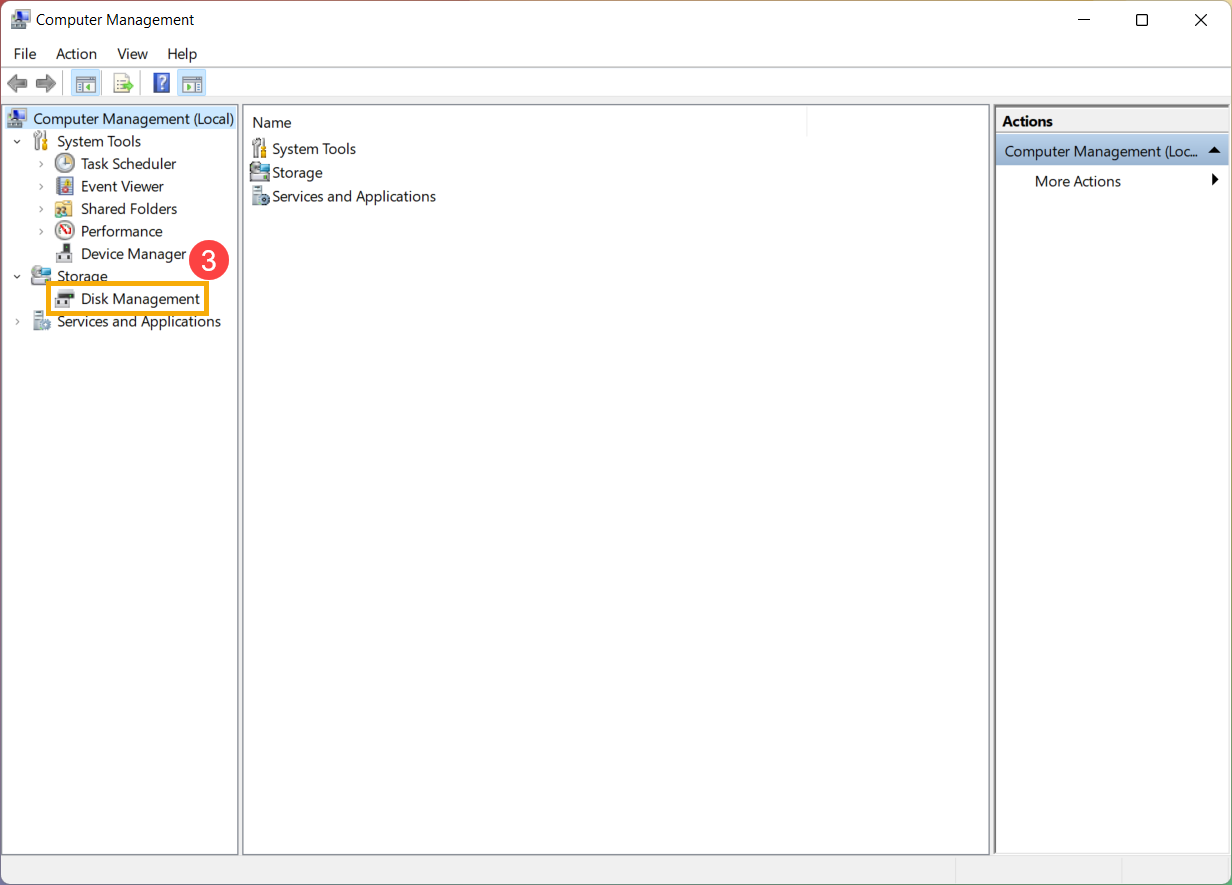Toggle Show/Hide Console Tree toolbar icon
This screenshot has width=1232, height=885.
pos(86,83)
